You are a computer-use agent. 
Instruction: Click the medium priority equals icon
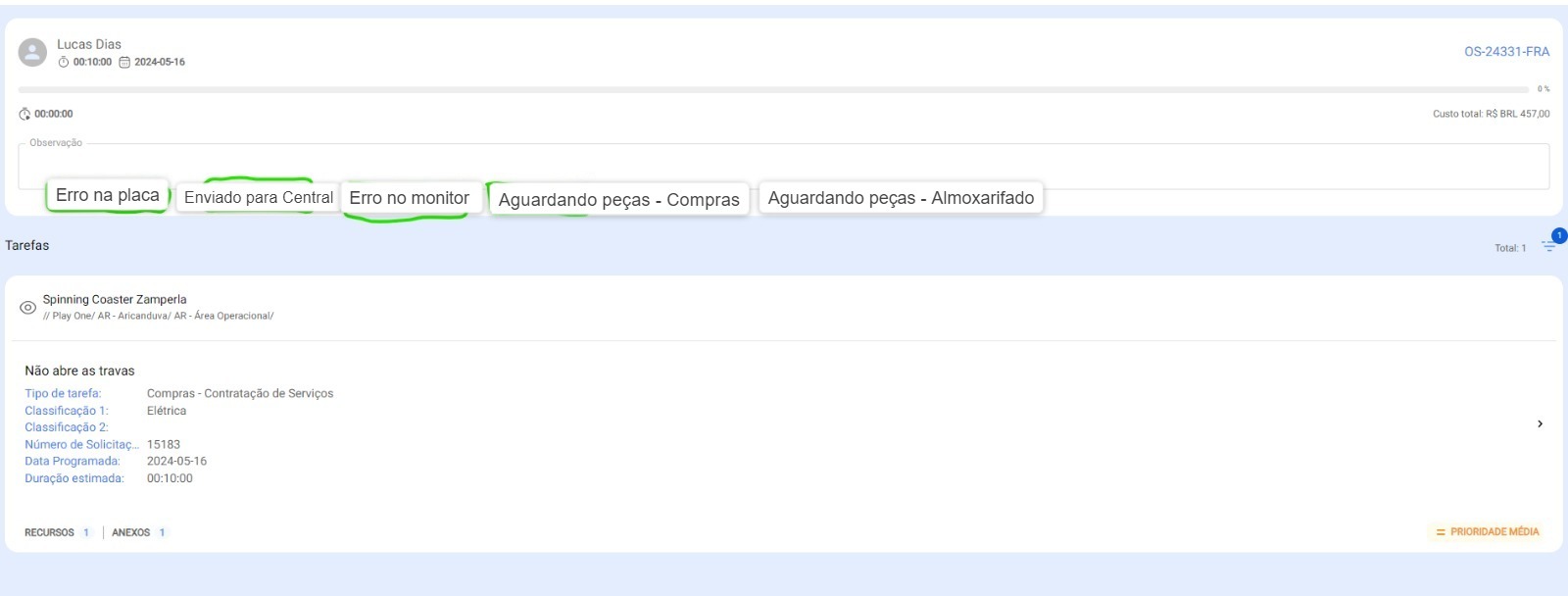[x=1441, y=532]
